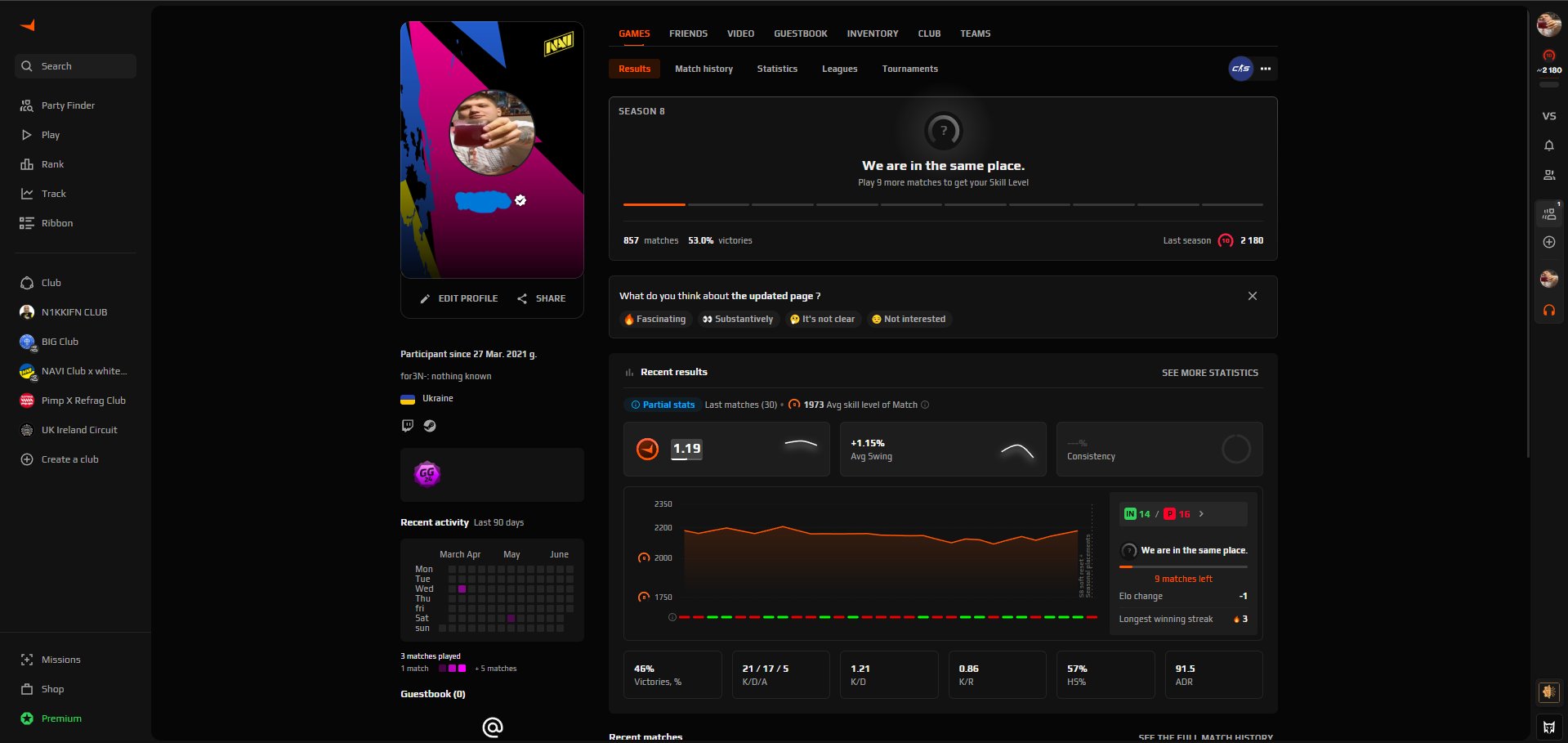Click the Partial stats info label
The image size is (1568, 743).
663,405
